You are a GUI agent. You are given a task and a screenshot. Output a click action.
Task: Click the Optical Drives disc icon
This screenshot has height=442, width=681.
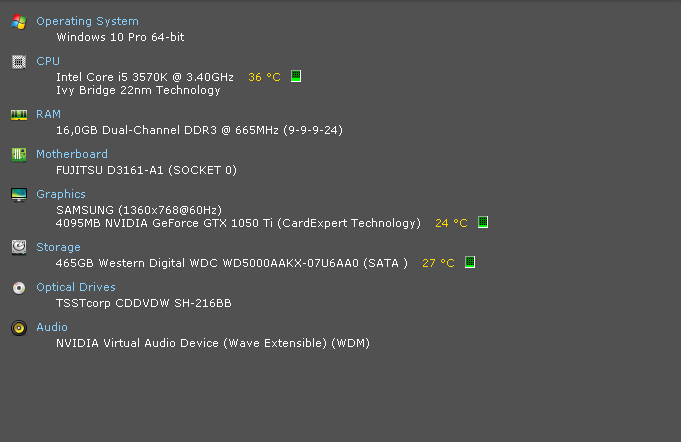point(19,288)
